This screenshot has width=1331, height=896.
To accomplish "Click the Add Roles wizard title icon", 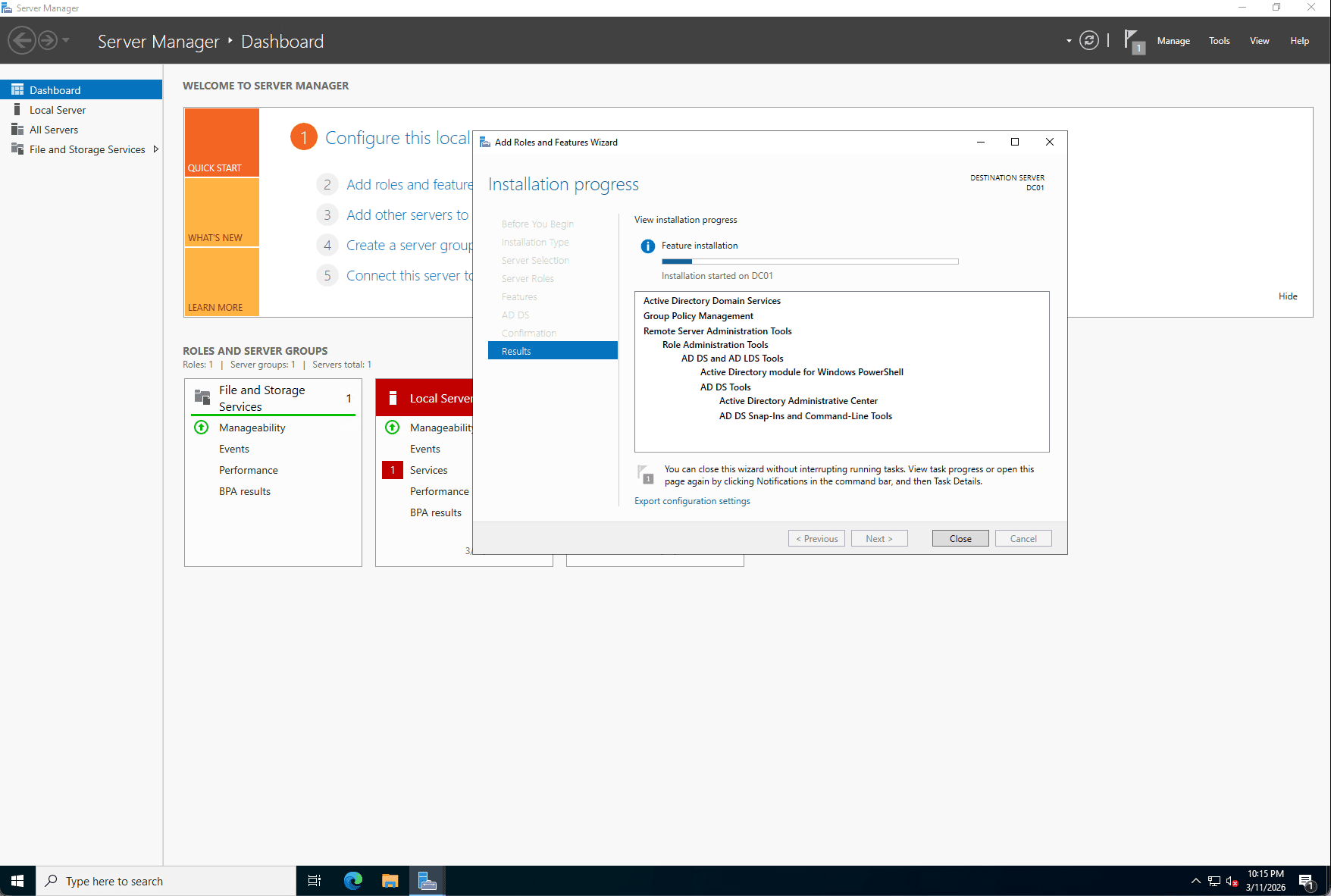I will pos(485,142).
